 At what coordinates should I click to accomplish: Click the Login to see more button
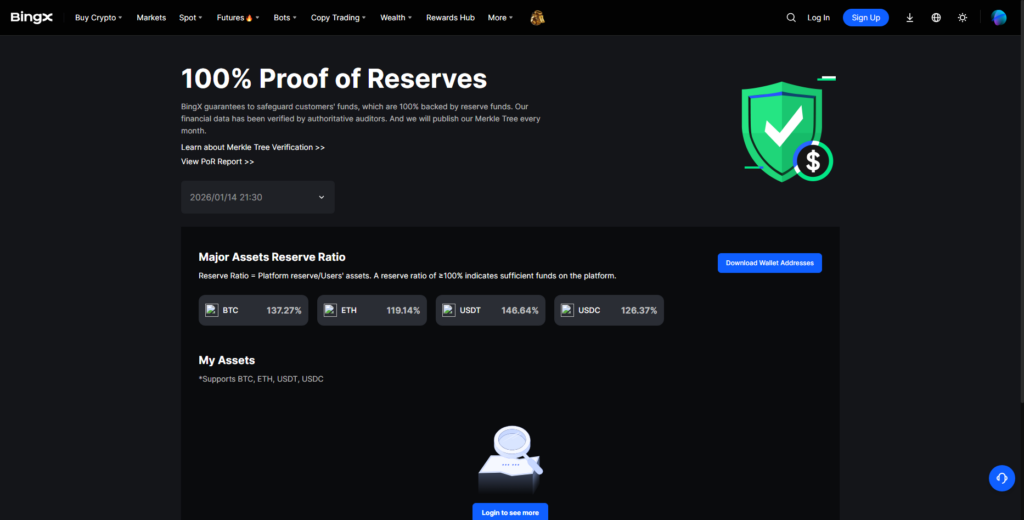(510, 512)
